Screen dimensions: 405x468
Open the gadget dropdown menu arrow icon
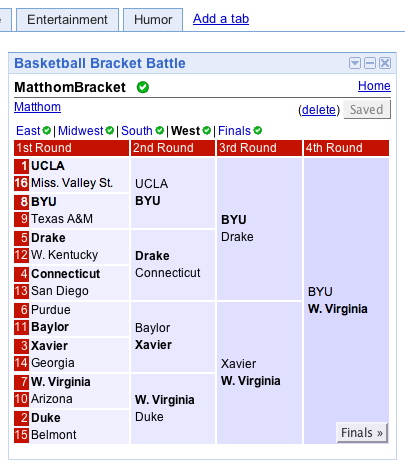click(x=355, y=63)
